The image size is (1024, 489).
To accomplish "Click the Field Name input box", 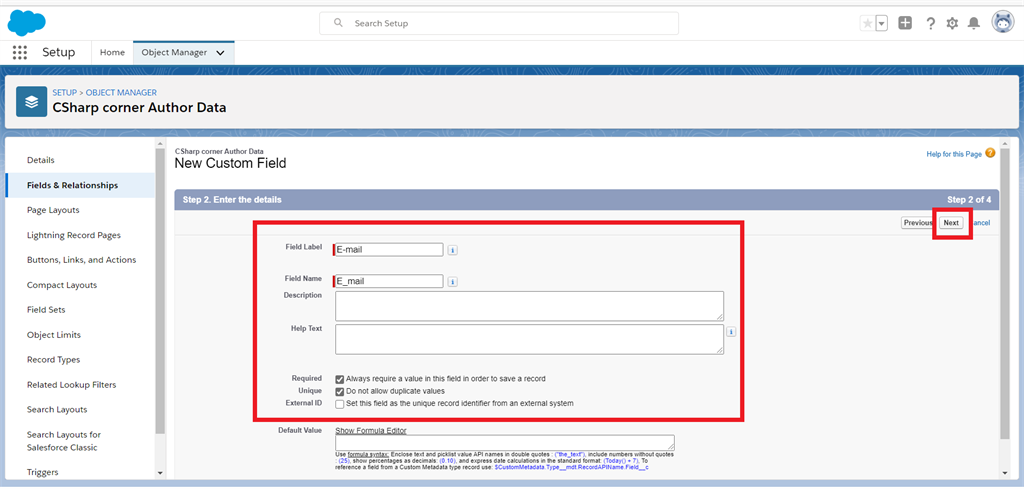I will click(x=389, y=281).
